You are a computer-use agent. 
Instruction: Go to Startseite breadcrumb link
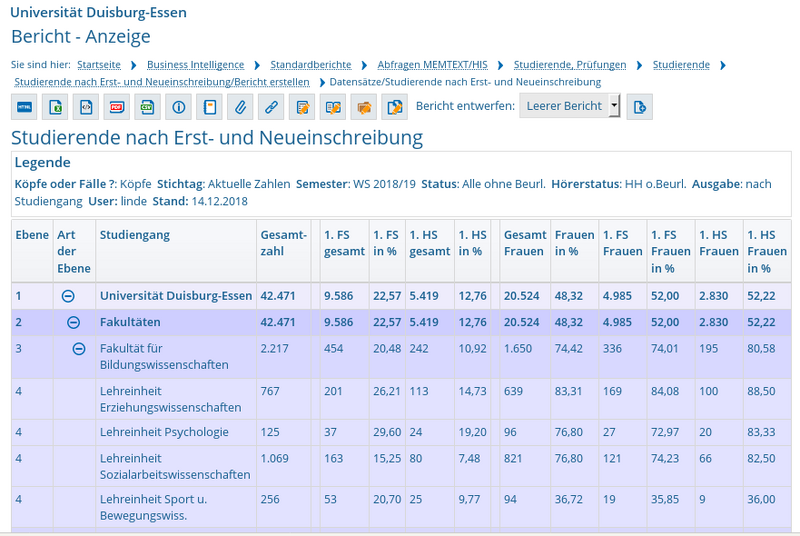click(99, 65)
